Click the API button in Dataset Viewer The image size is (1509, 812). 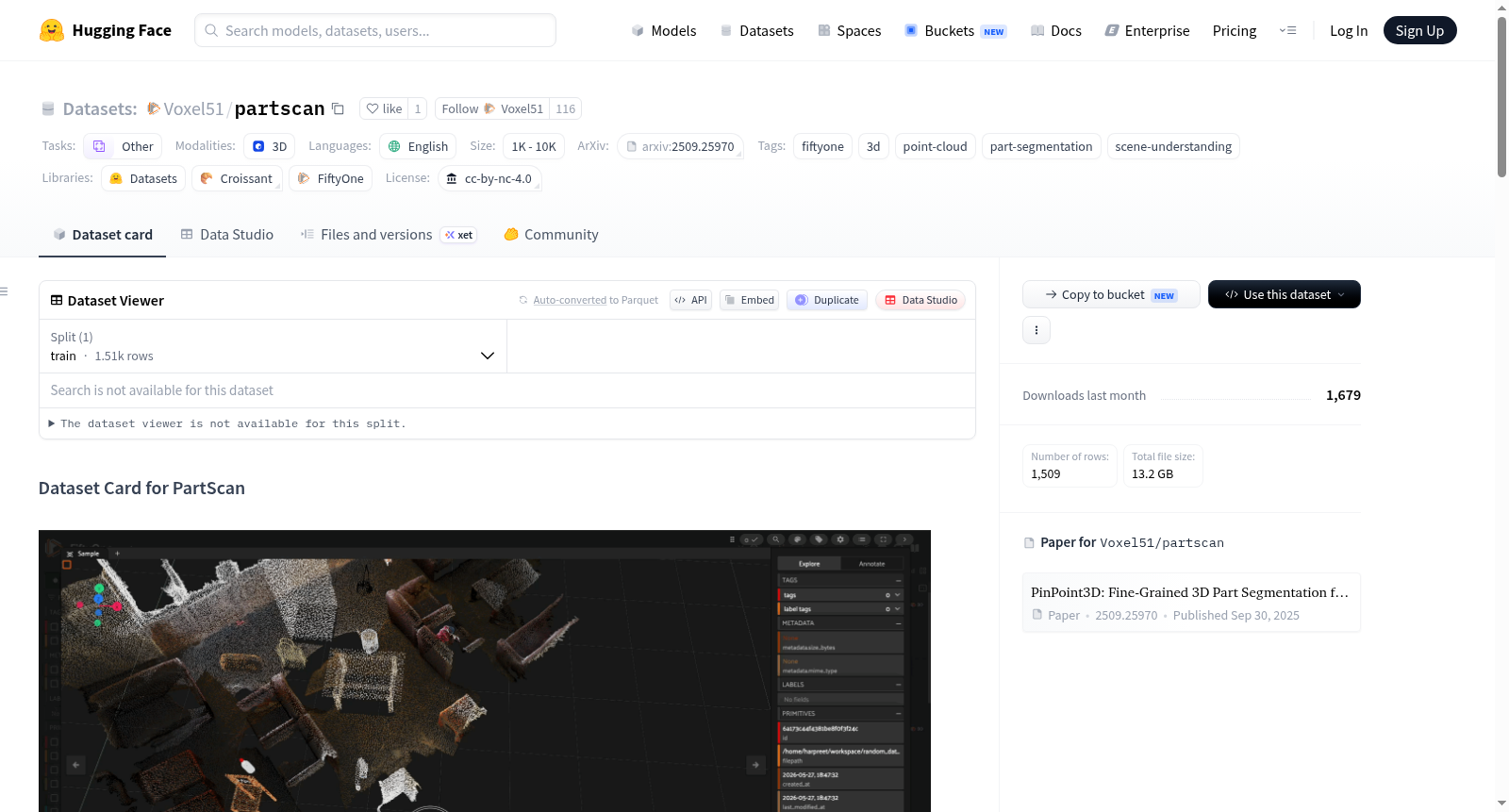690,300
